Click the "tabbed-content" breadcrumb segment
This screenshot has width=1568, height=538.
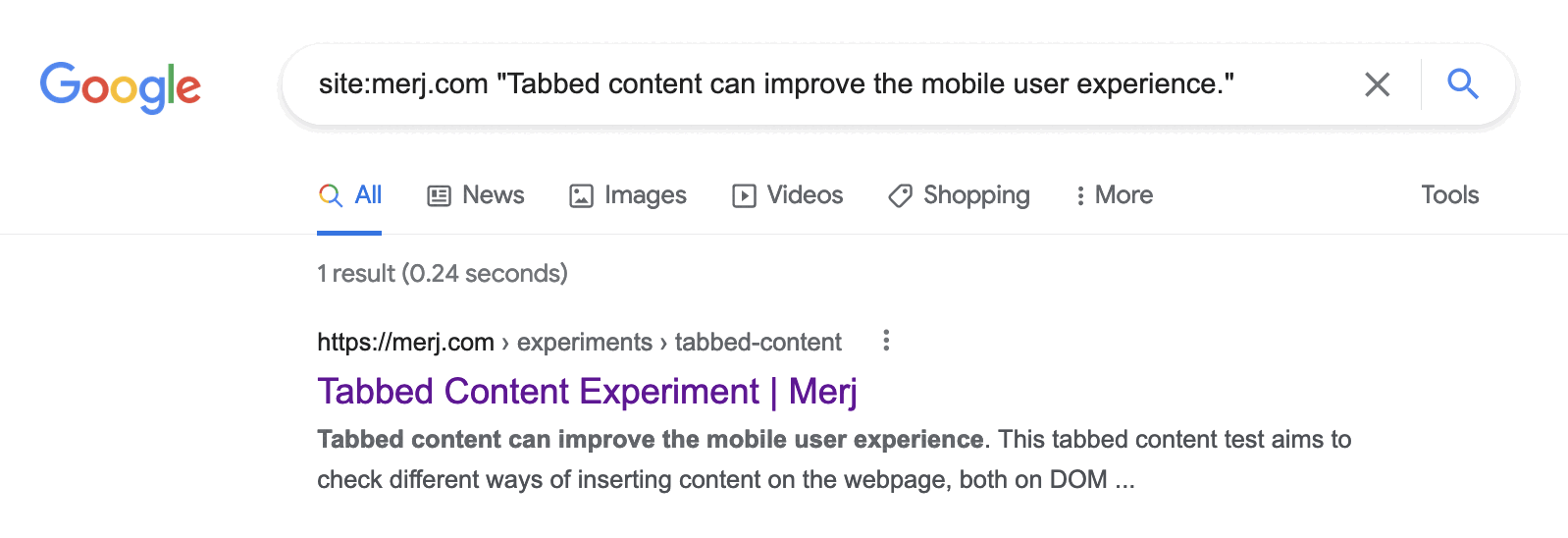click(758, 343)
